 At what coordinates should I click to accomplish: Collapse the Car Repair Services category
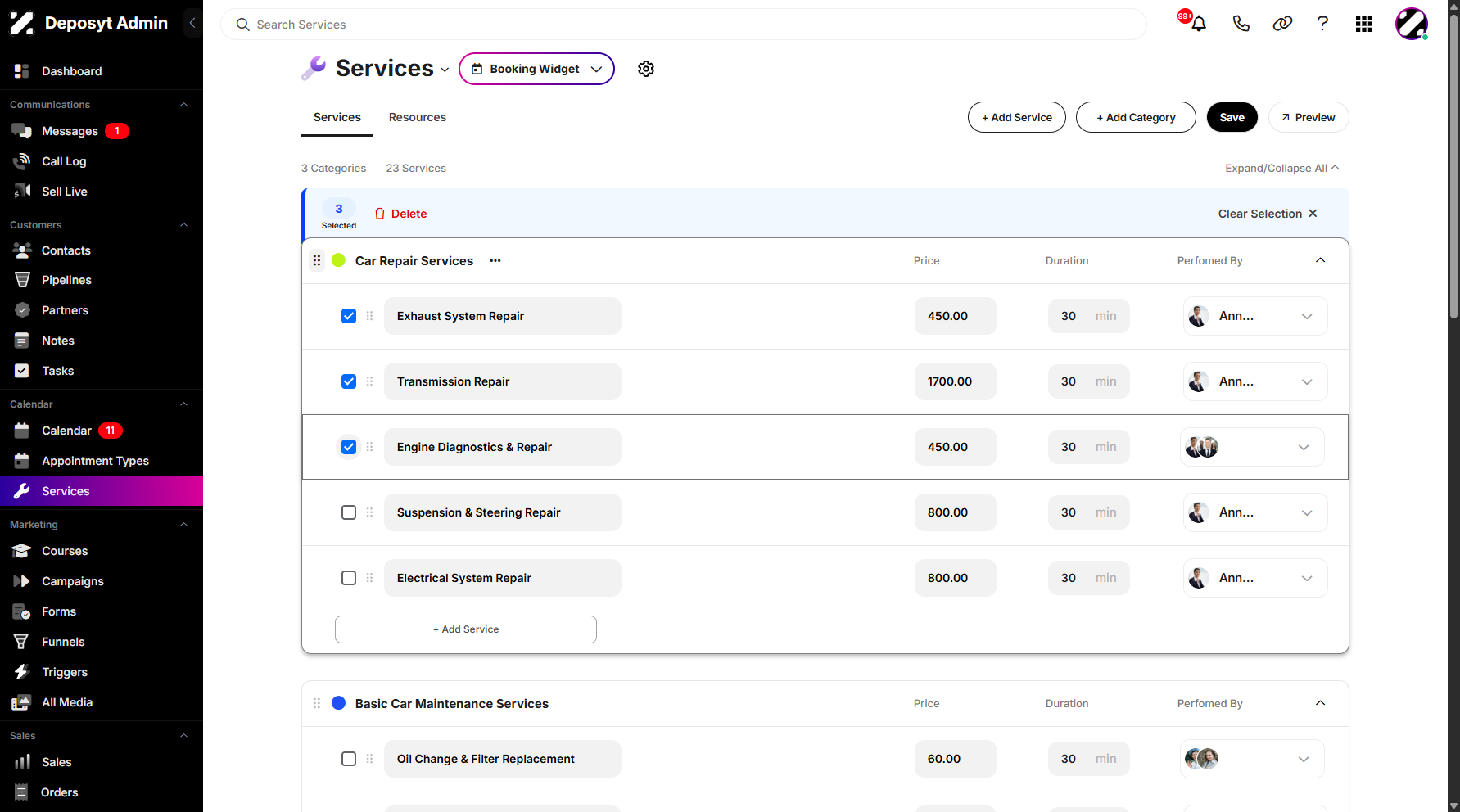pos(1320,260)
